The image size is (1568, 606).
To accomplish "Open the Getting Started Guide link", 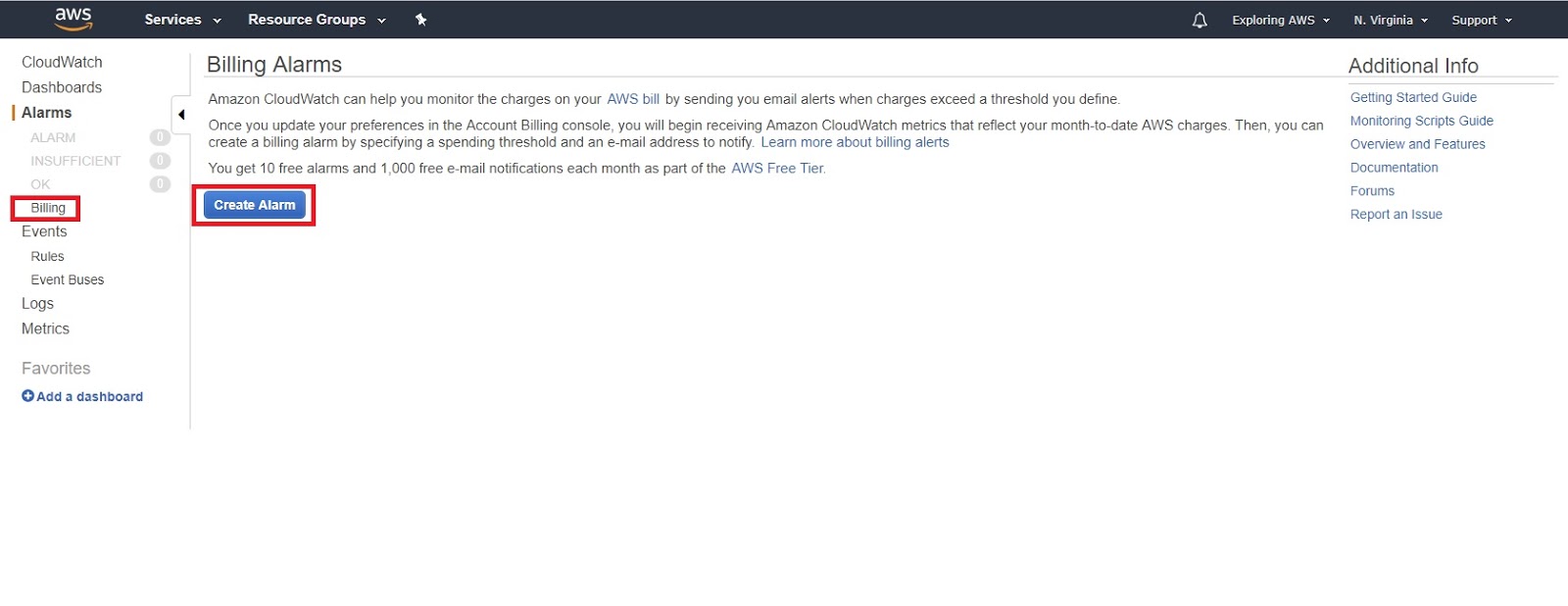I will pyautogui.click(x=1413, y=97).
